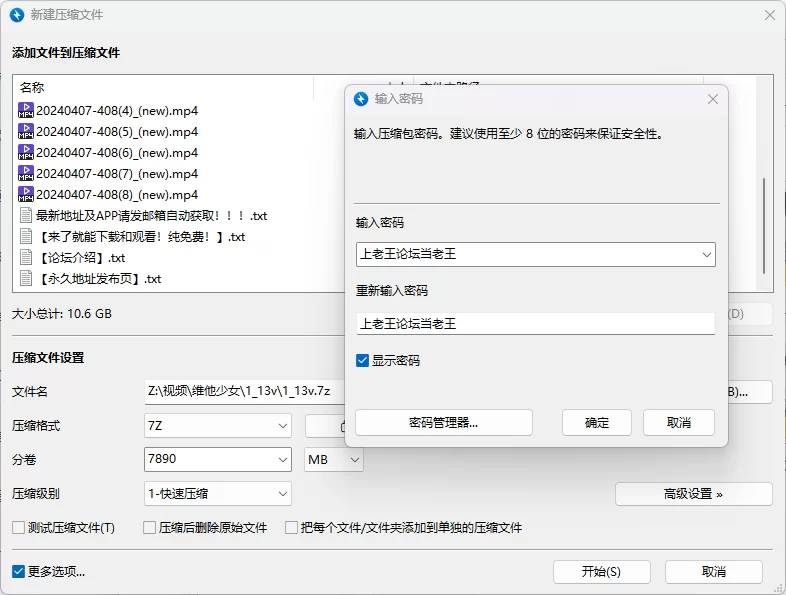Open the 输入密码 combo box dropdown arrow
Viewport: 786px width, 595px height.
pyautogui.click(x=706, y=255)
